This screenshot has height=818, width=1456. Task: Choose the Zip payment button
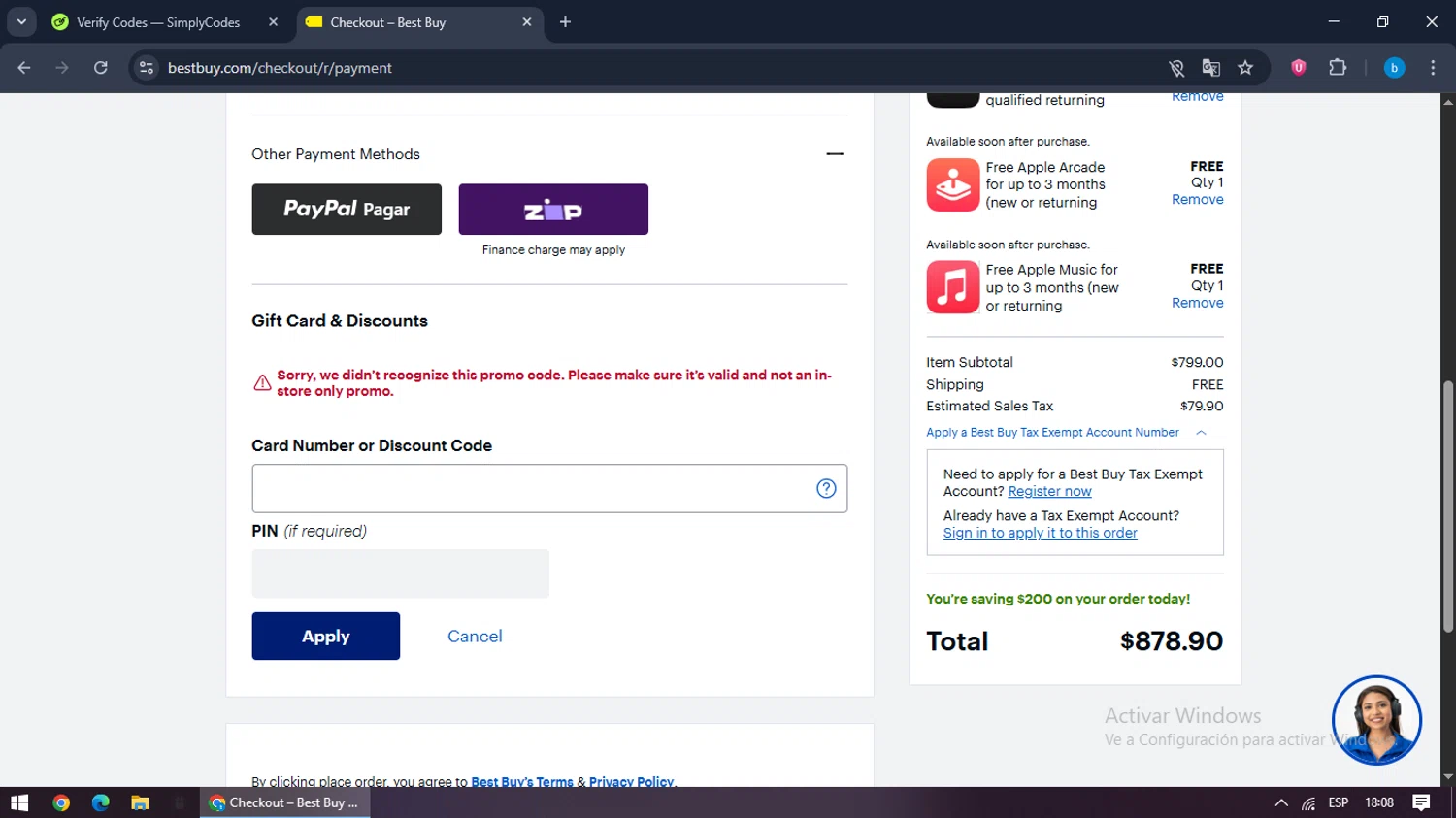coord(553,209)
